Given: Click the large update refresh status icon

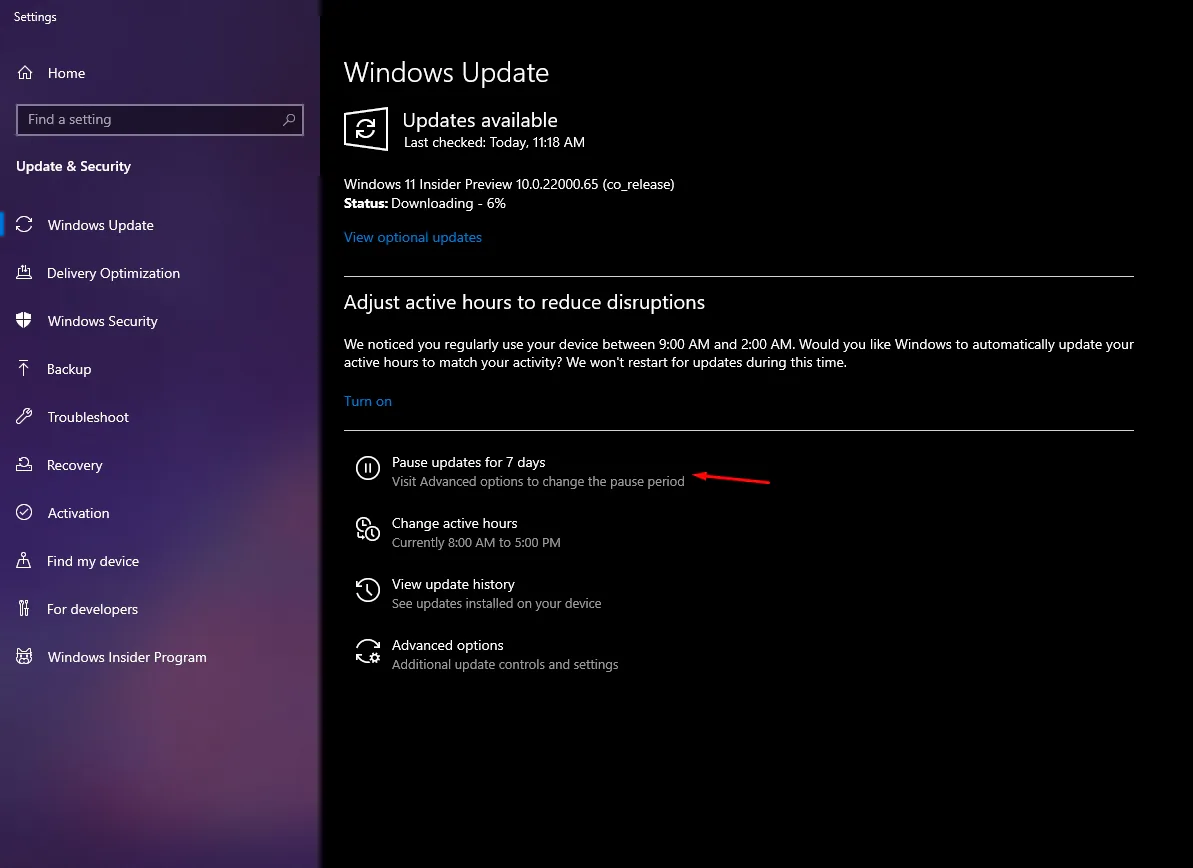Looking at the screenshot, I should click(x=366, y=129).
